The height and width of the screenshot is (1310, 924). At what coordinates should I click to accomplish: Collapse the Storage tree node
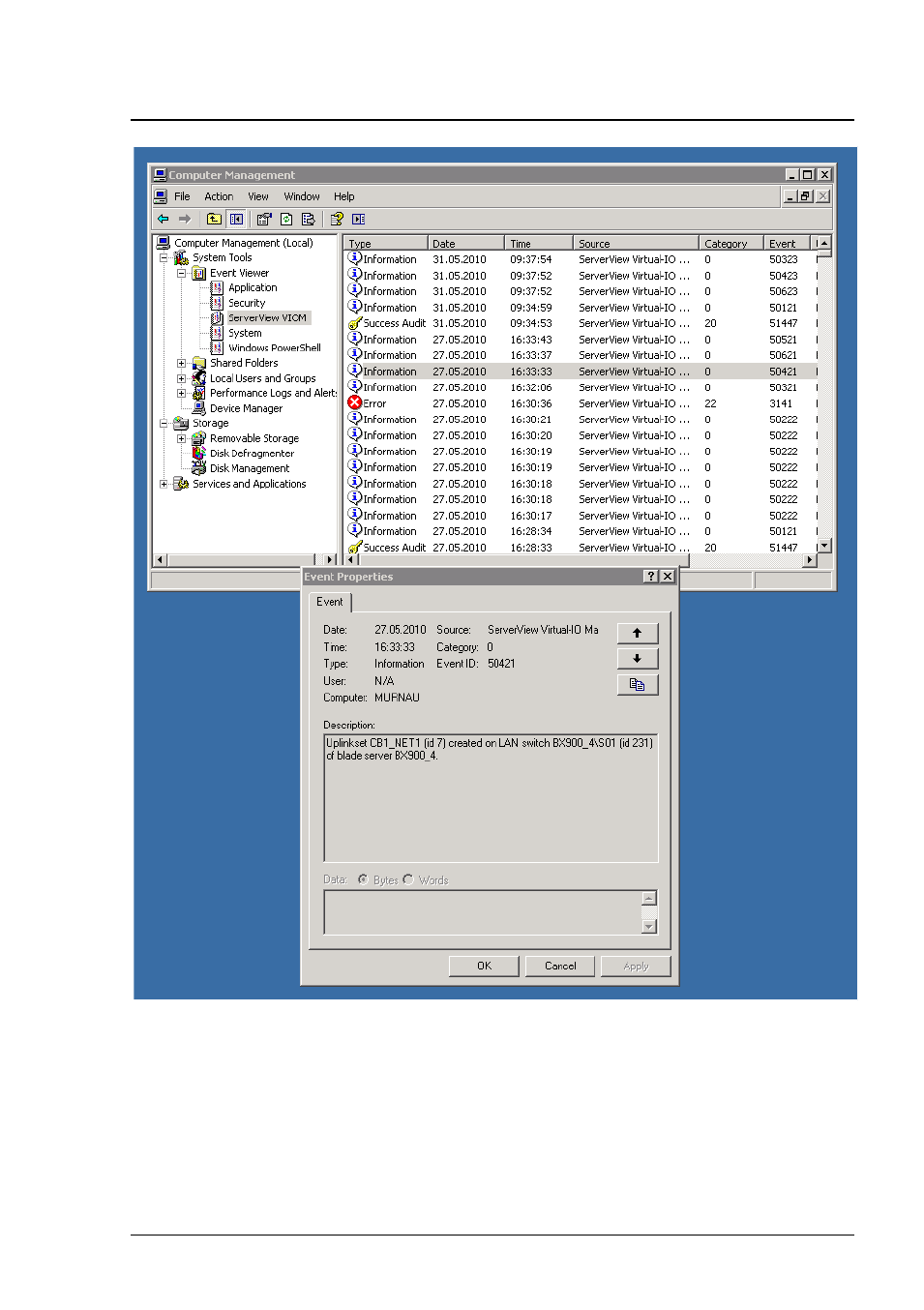pyautogui.click(x=164, y=423)
